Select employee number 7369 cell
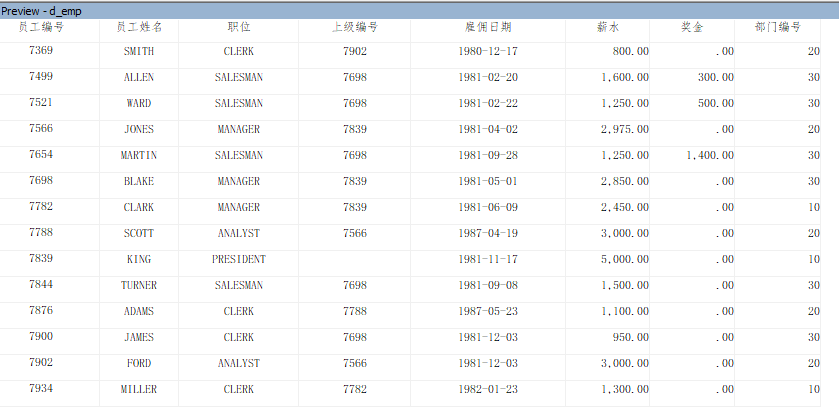 [x=41, y=51]
